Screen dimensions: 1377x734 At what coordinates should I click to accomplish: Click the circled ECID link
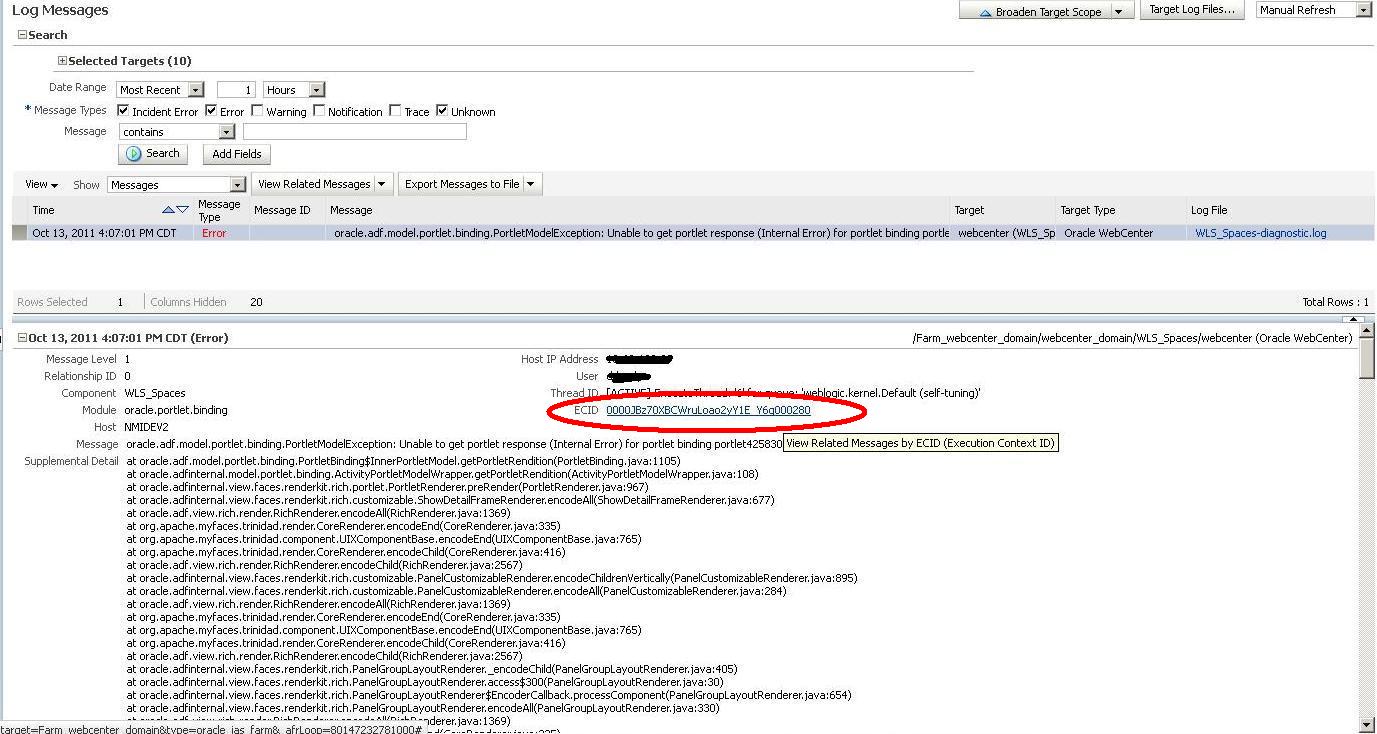[x=707, y=410]
